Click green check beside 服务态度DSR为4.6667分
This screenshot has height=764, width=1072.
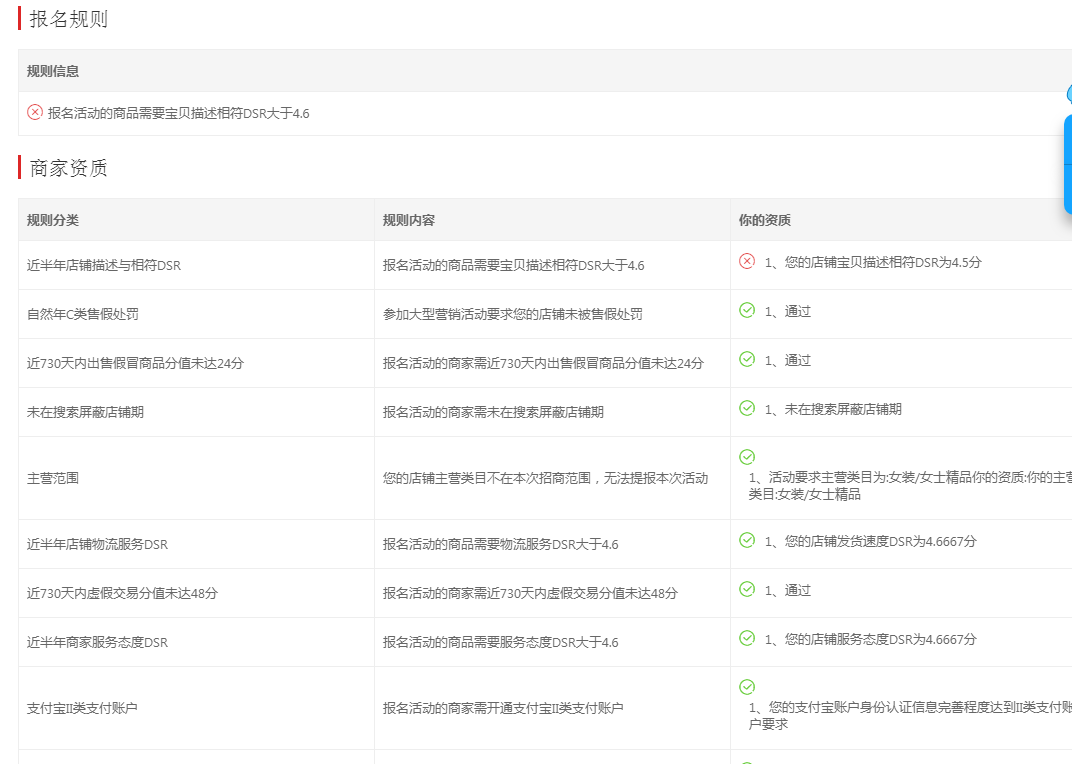[747, 638]
